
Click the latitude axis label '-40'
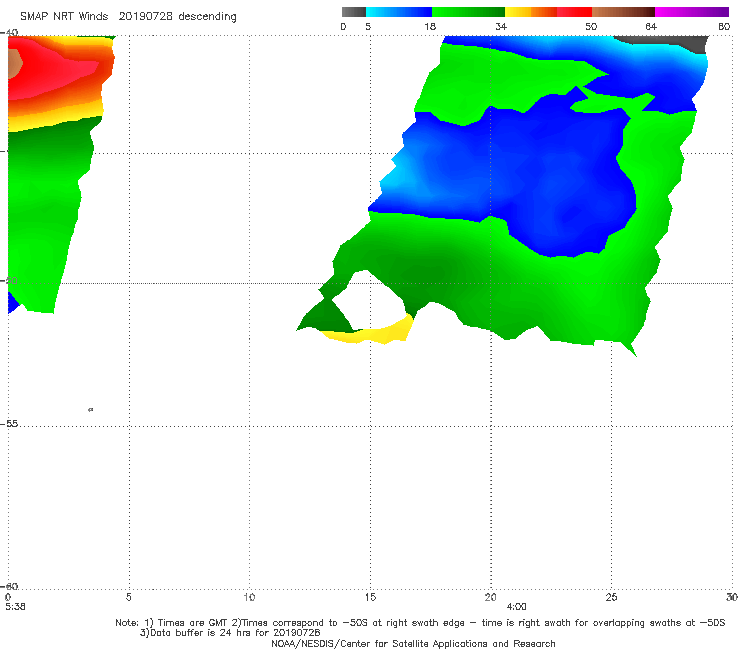coord(9,33)
